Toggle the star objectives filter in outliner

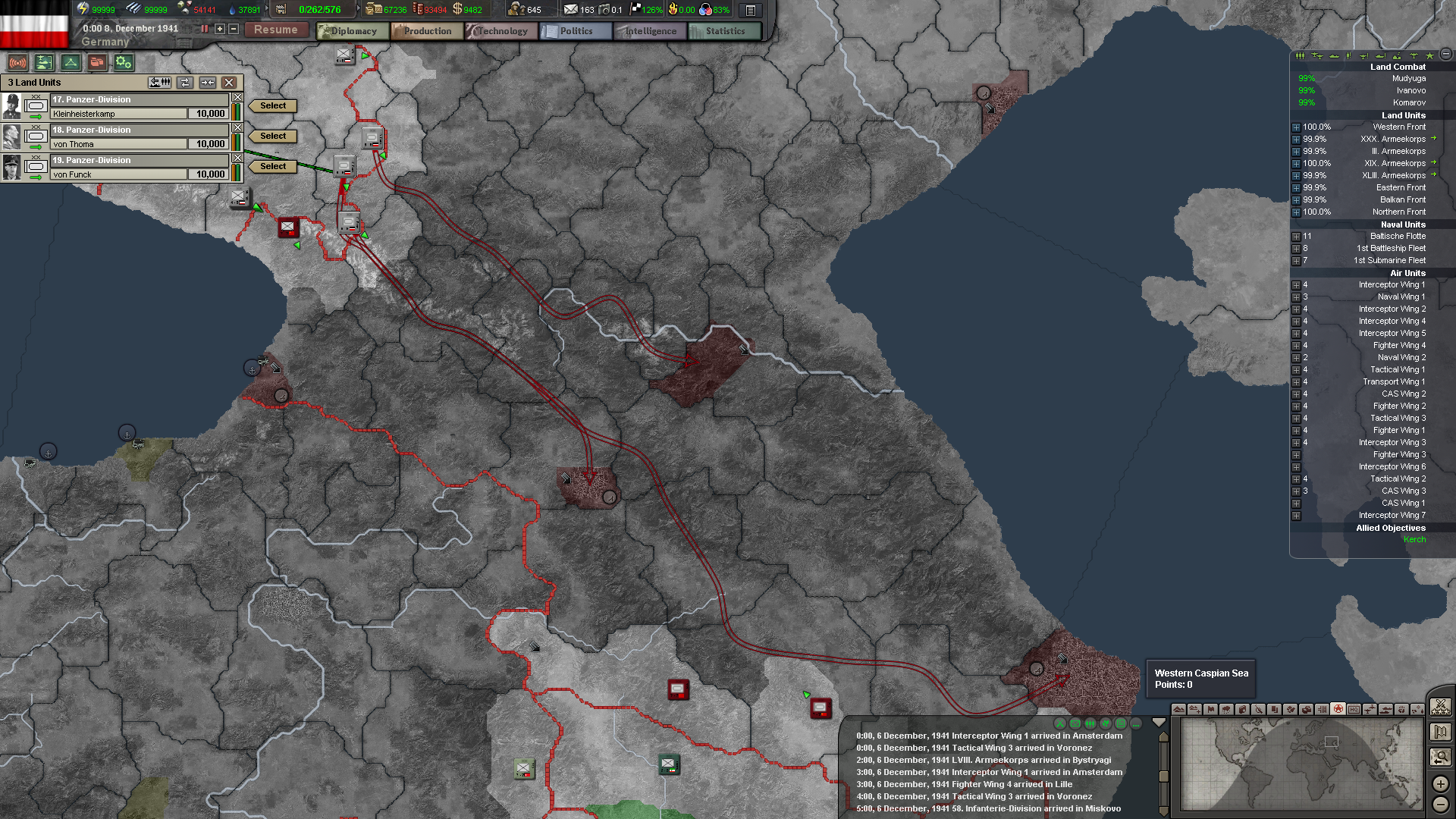1429,55
